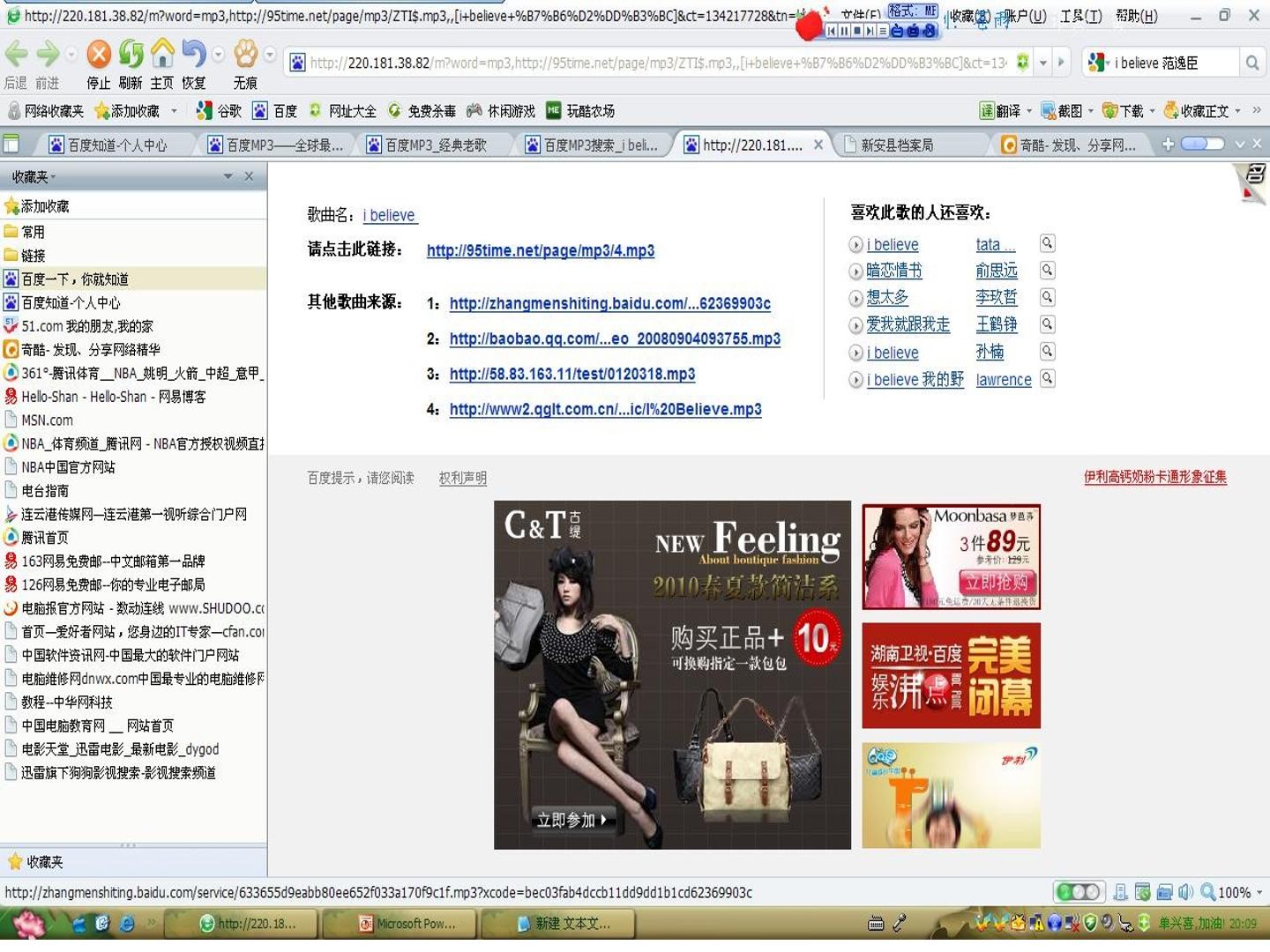Click the green Back (后退) arrow
Screen dimensions: 1270x952
pyautogui.click(x=16, y=55)
